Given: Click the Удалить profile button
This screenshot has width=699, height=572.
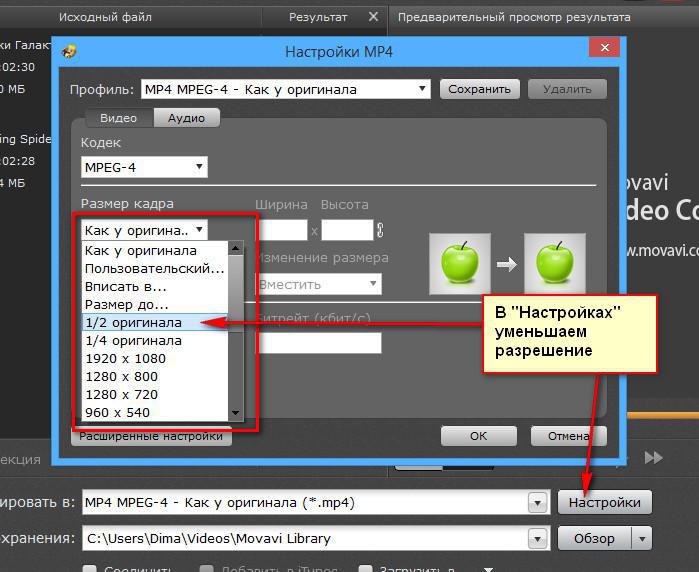Looking at the screenshot, I should coord(567,89).
